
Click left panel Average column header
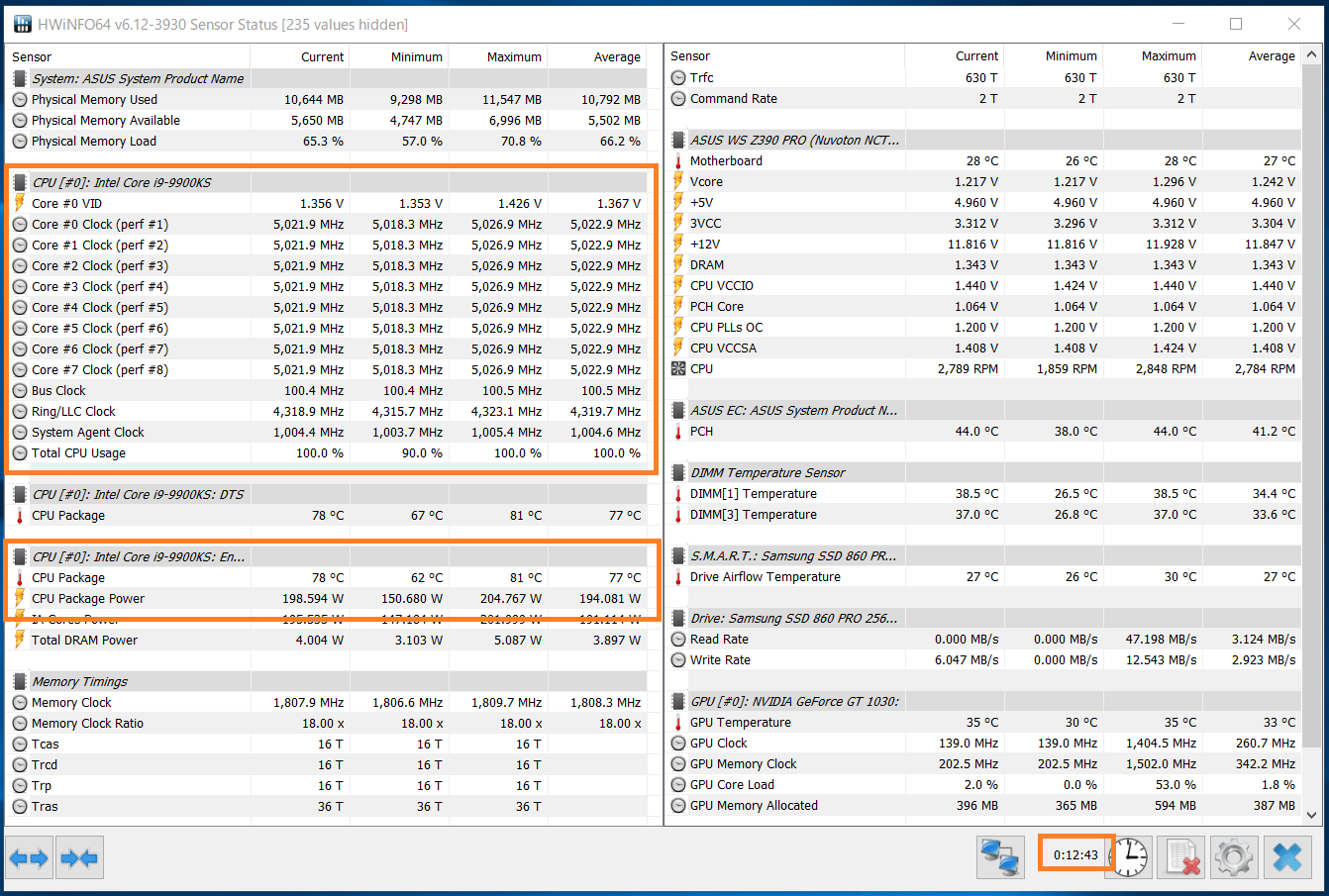(x=597, y=56)
